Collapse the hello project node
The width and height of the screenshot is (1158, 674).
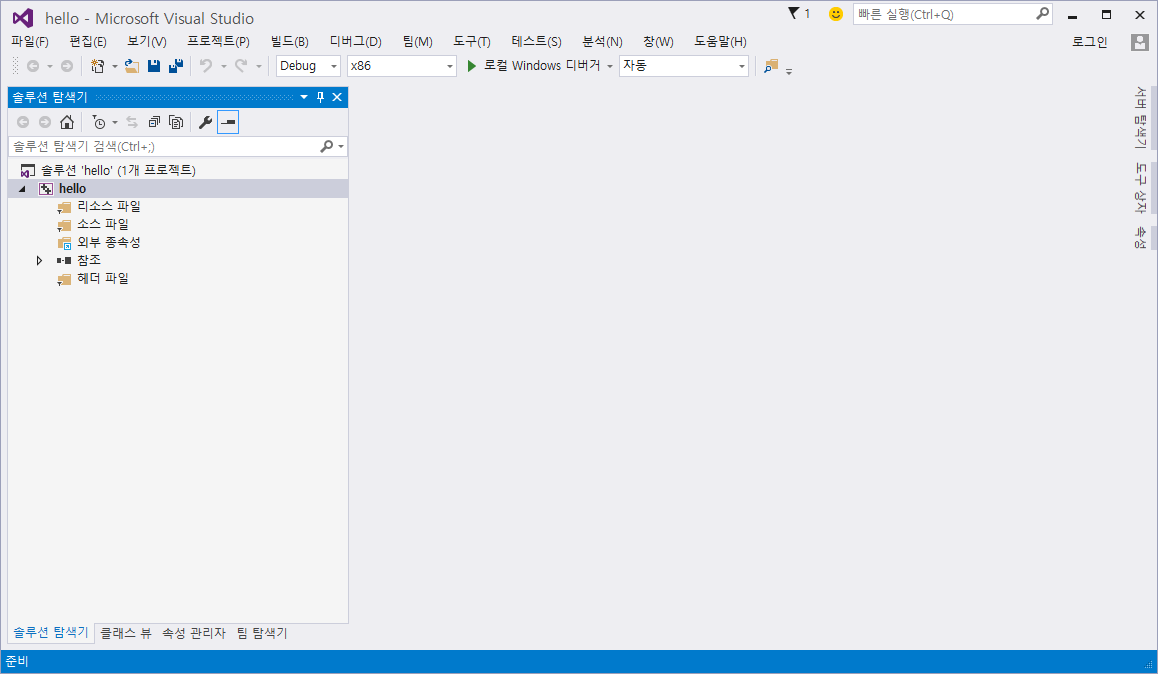[x=22, y=189]
